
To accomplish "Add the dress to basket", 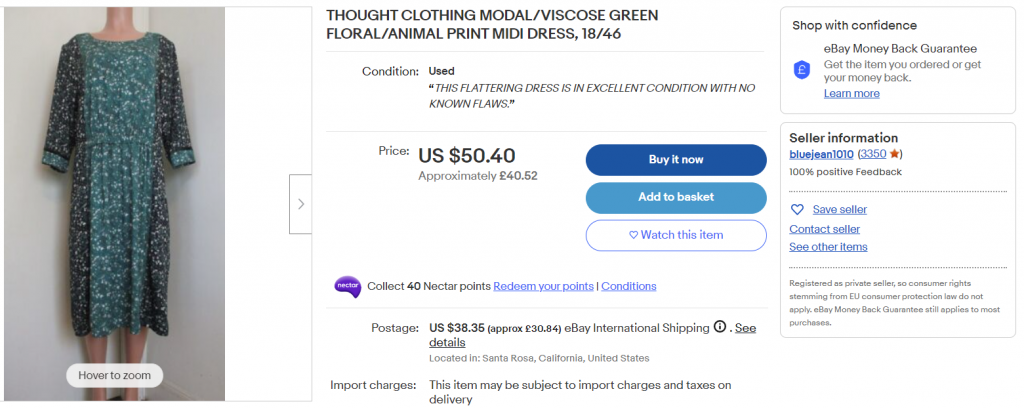I will click(675, 197).
